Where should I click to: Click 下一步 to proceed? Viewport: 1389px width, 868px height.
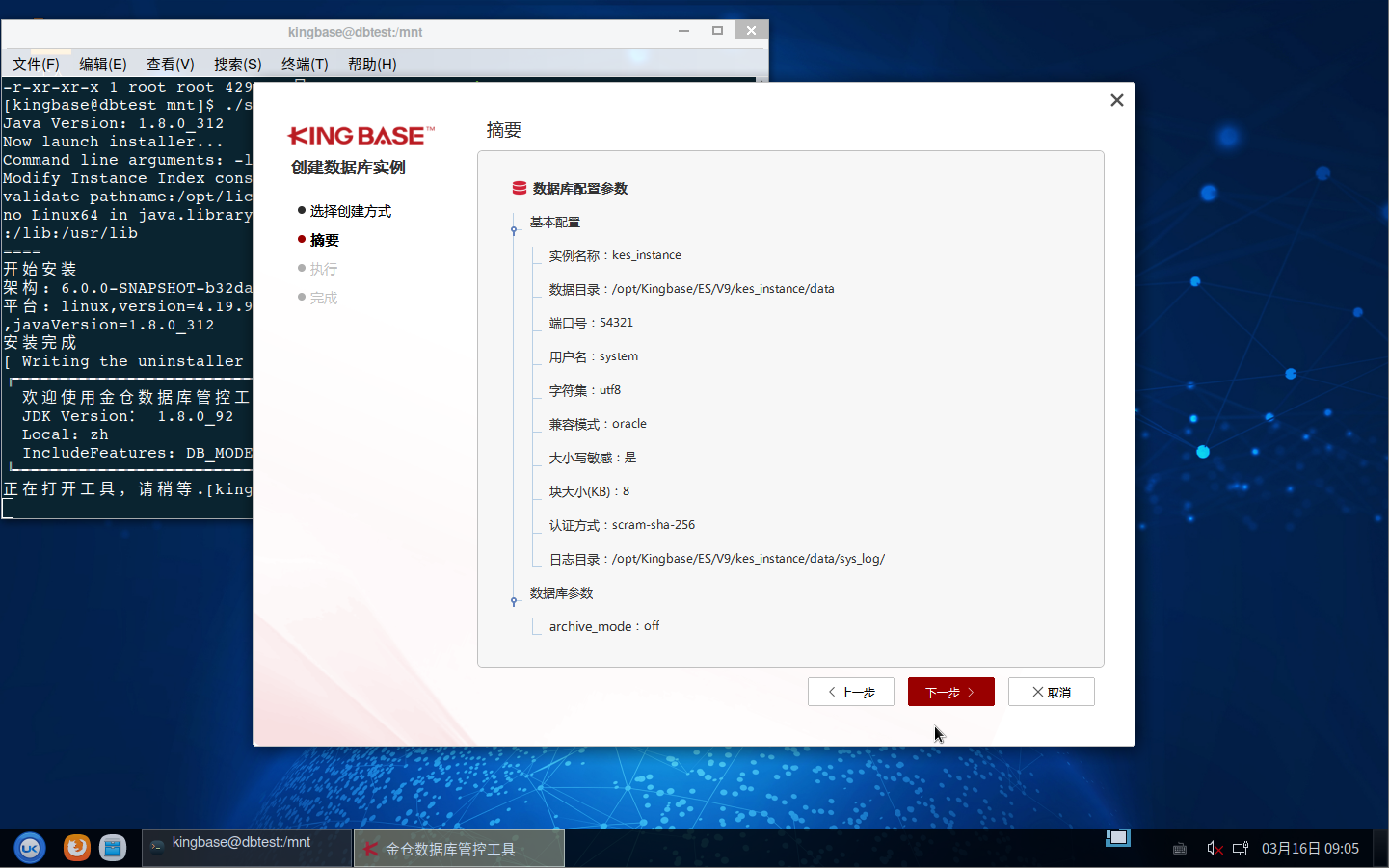click(950, 692)
